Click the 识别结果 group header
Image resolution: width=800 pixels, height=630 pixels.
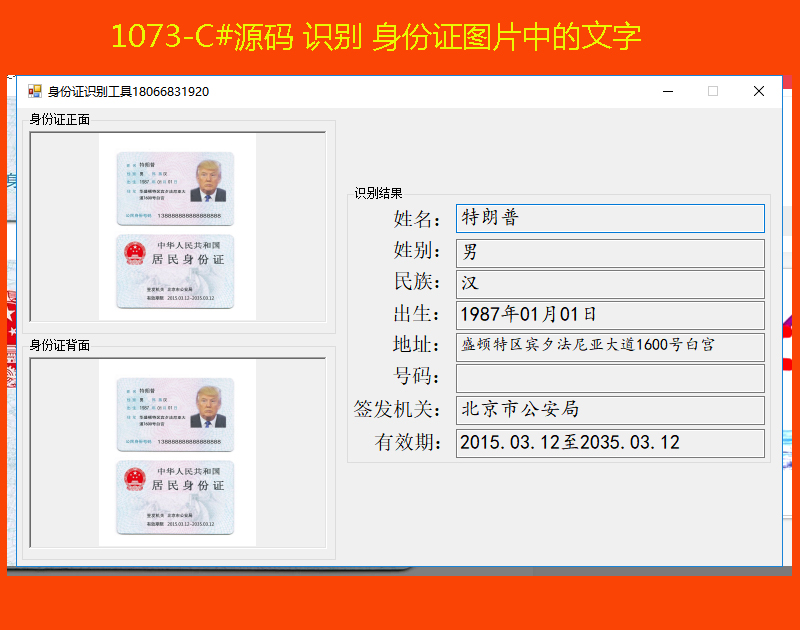[379, 193]
